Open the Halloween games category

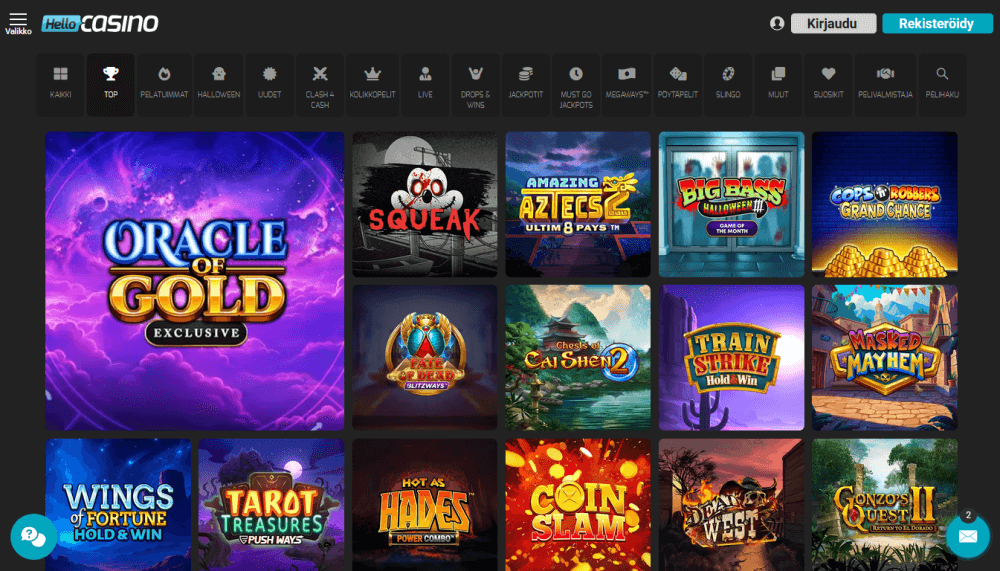(x=218, y=83)
